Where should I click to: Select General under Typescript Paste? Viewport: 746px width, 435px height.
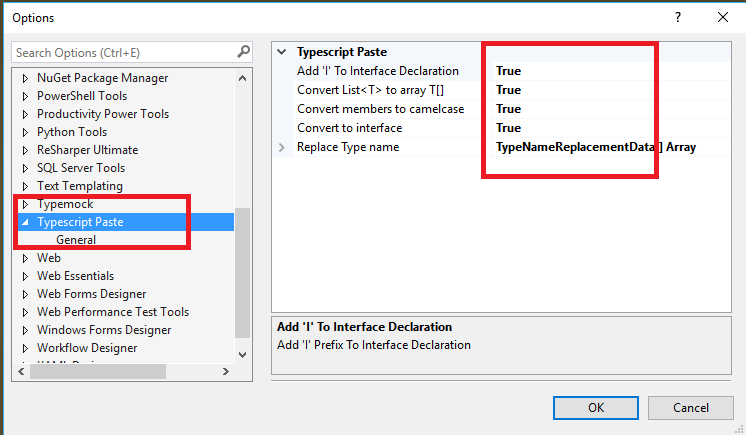pyautogui.click(x=76, y=240)
